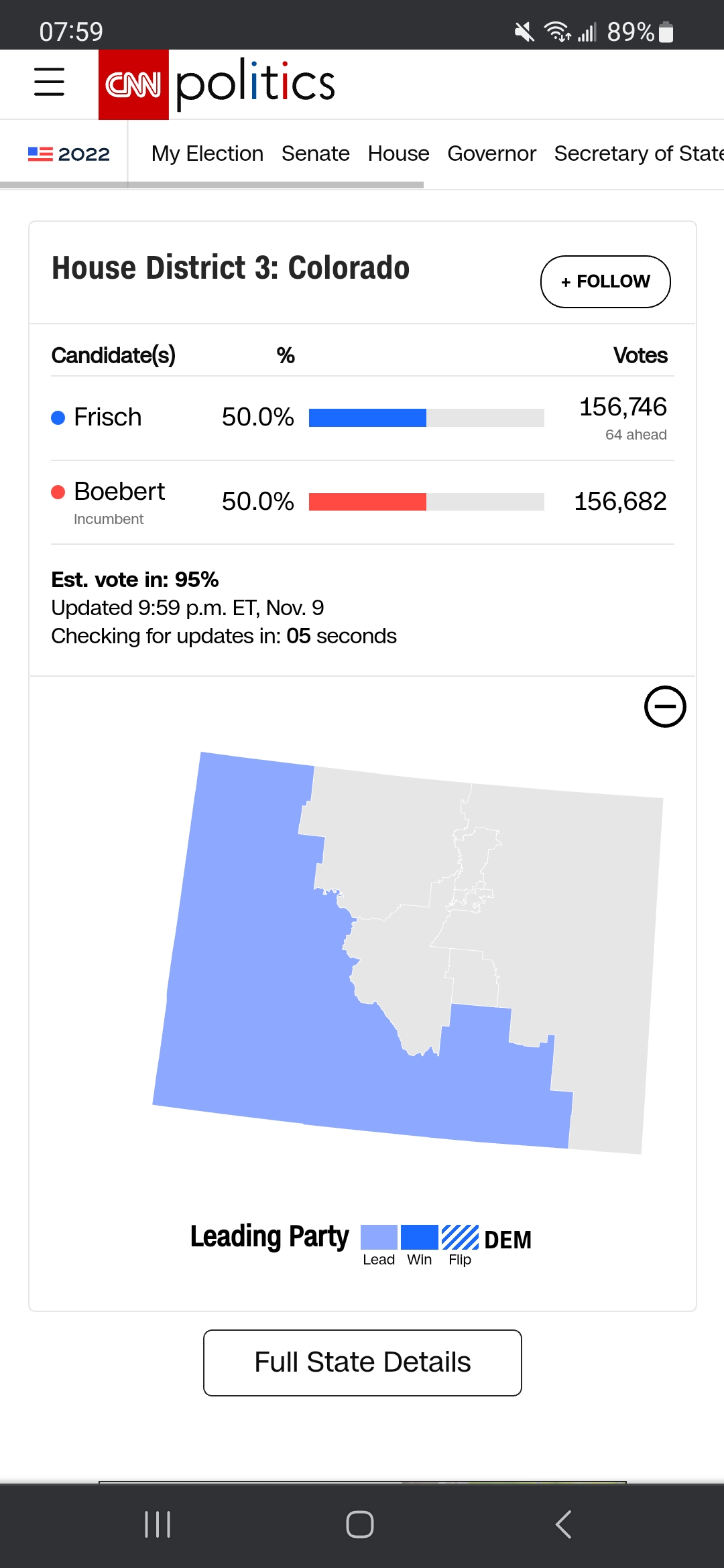Open Full State Details
Image resolution: width=724 pixels, height=1568 pixels.
[x=362, y=1362]
